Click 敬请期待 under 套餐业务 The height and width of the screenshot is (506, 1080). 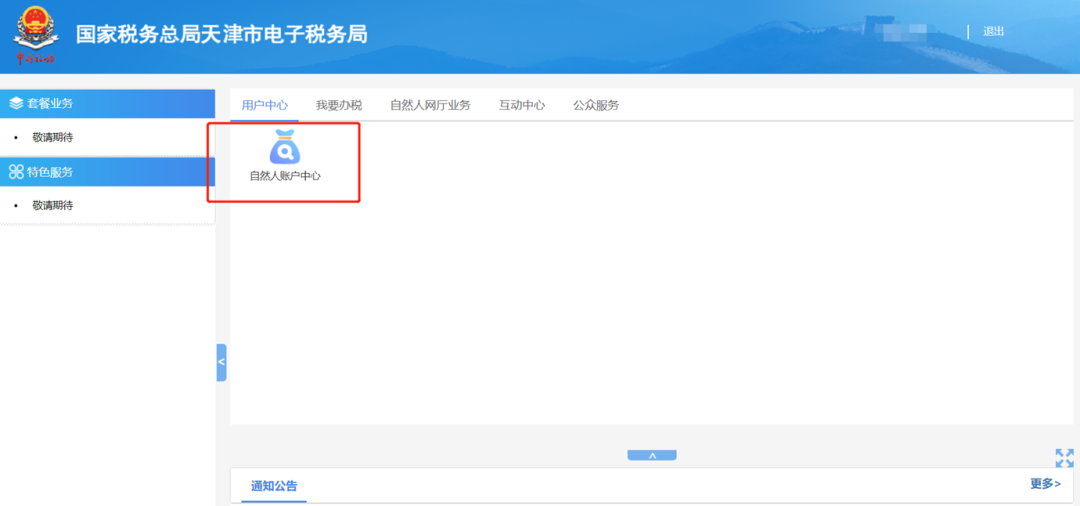point(52,137)
